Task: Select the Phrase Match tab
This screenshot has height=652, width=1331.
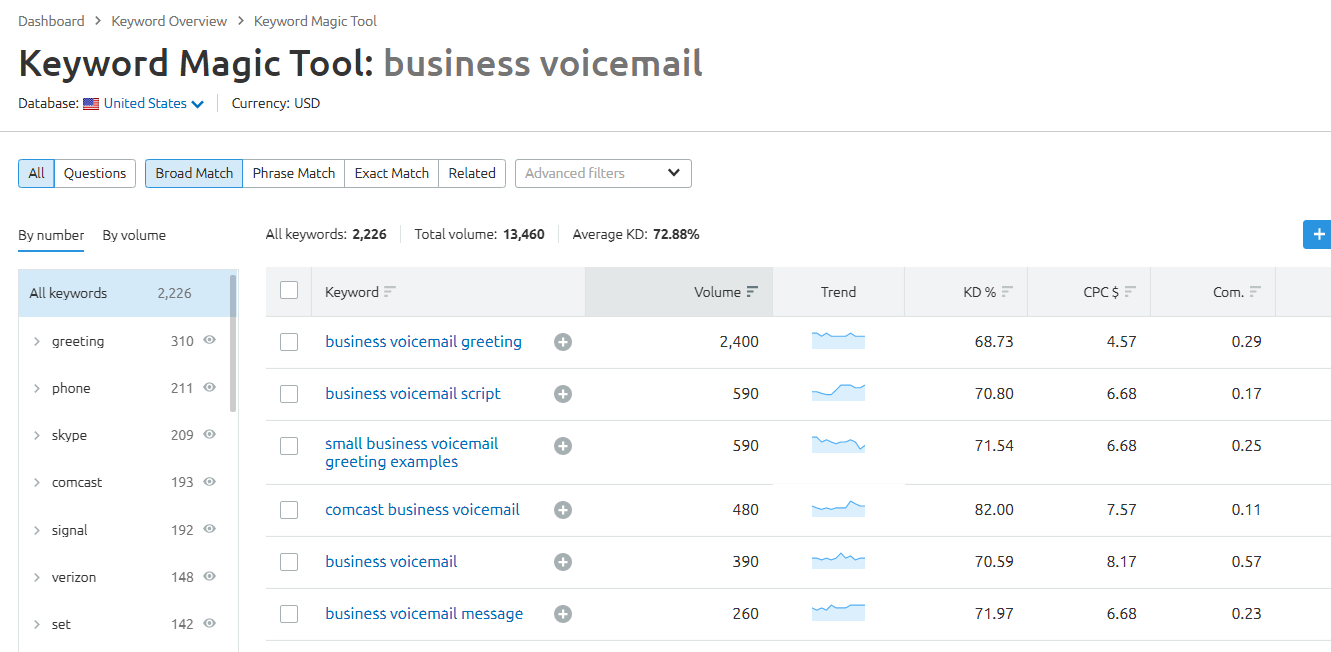Action: coord(294,173)
